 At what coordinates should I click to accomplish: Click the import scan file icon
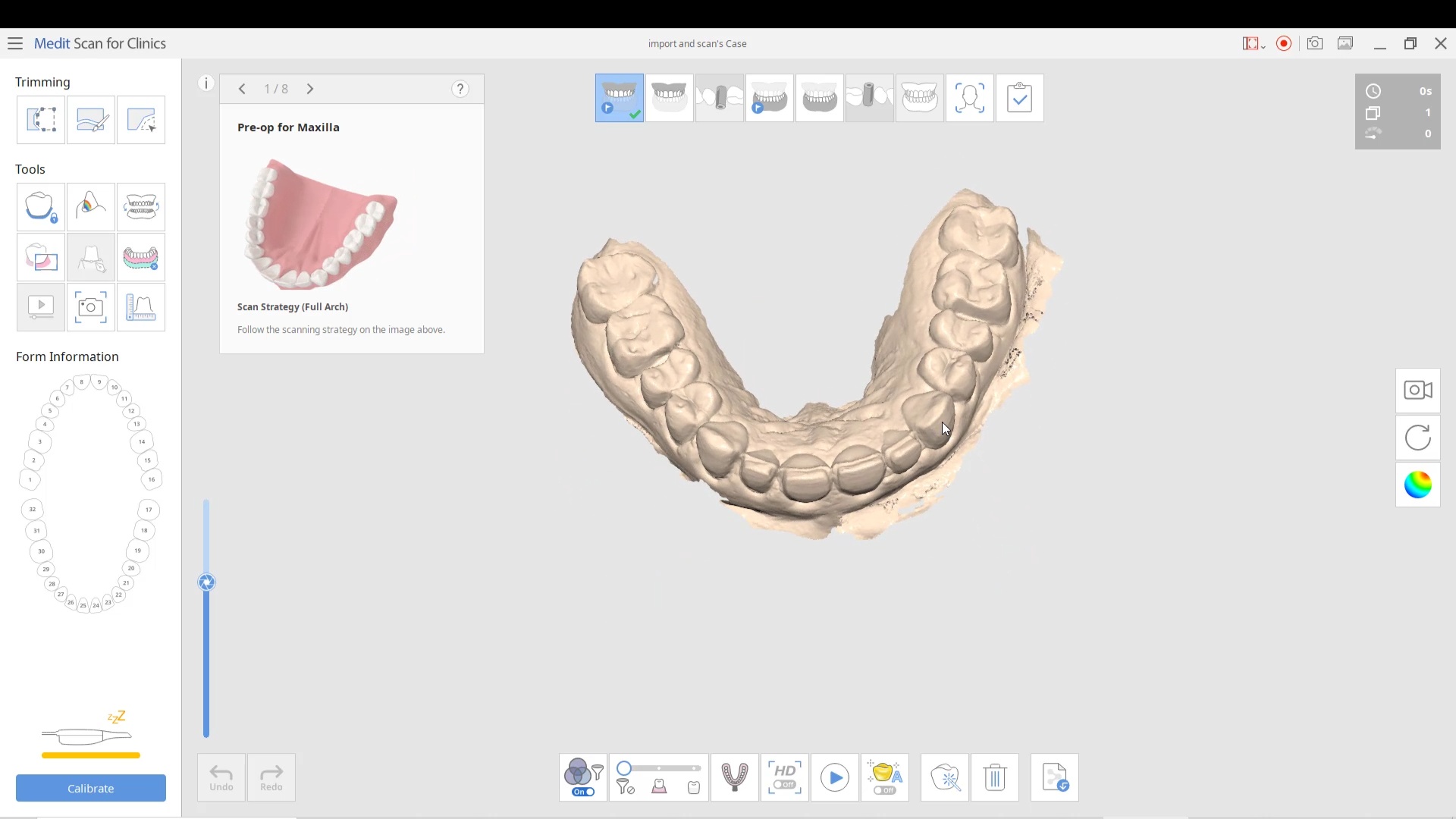pyautogui.click(x=1054, y=777)
